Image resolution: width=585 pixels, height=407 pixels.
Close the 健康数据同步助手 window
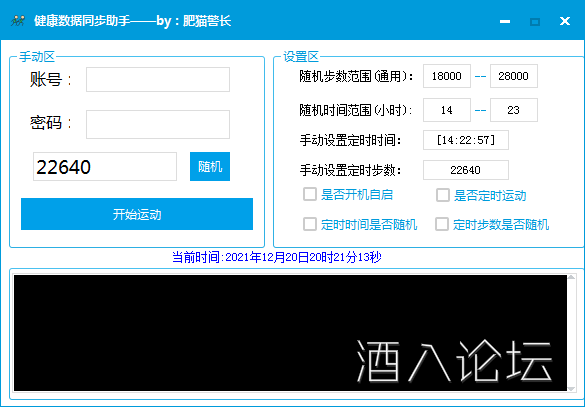565,21
